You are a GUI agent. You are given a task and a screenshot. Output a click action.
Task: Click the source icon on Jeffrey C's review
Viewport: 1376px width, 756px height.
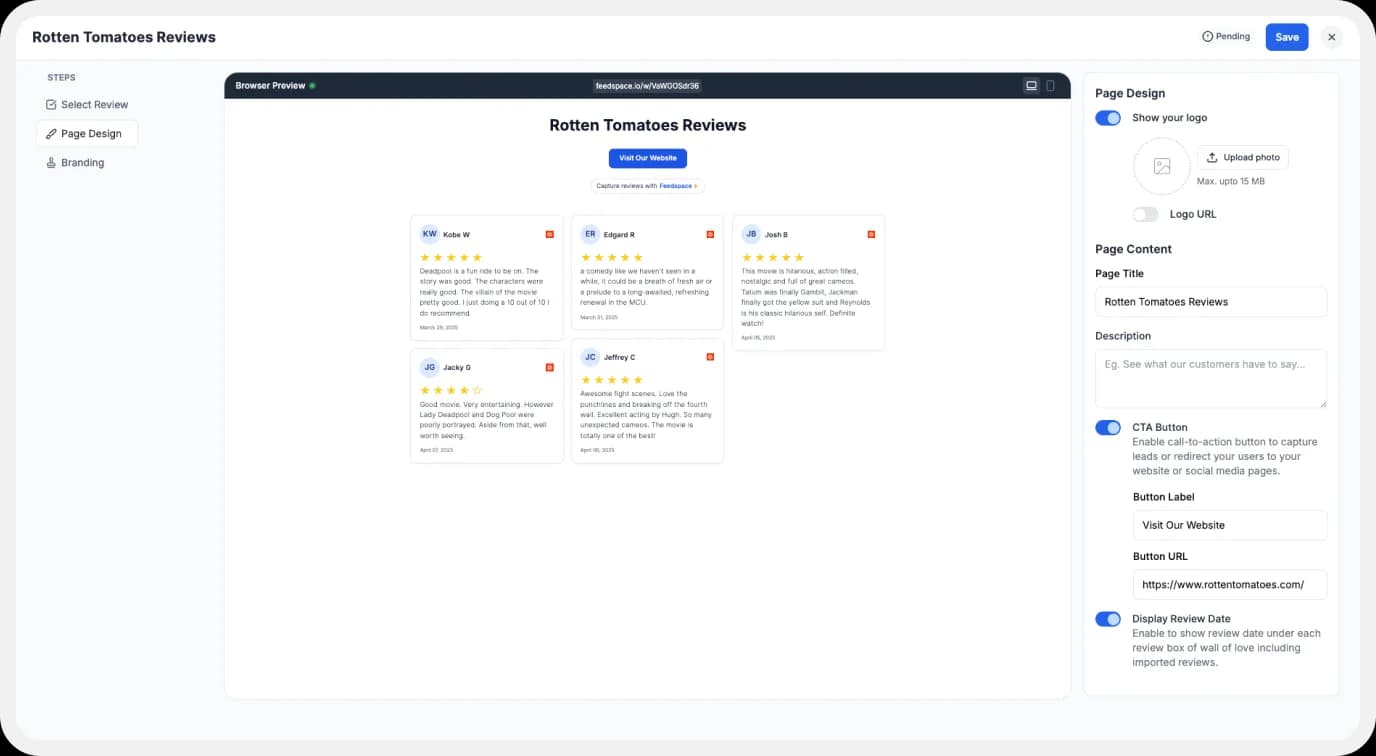[710, 356]
